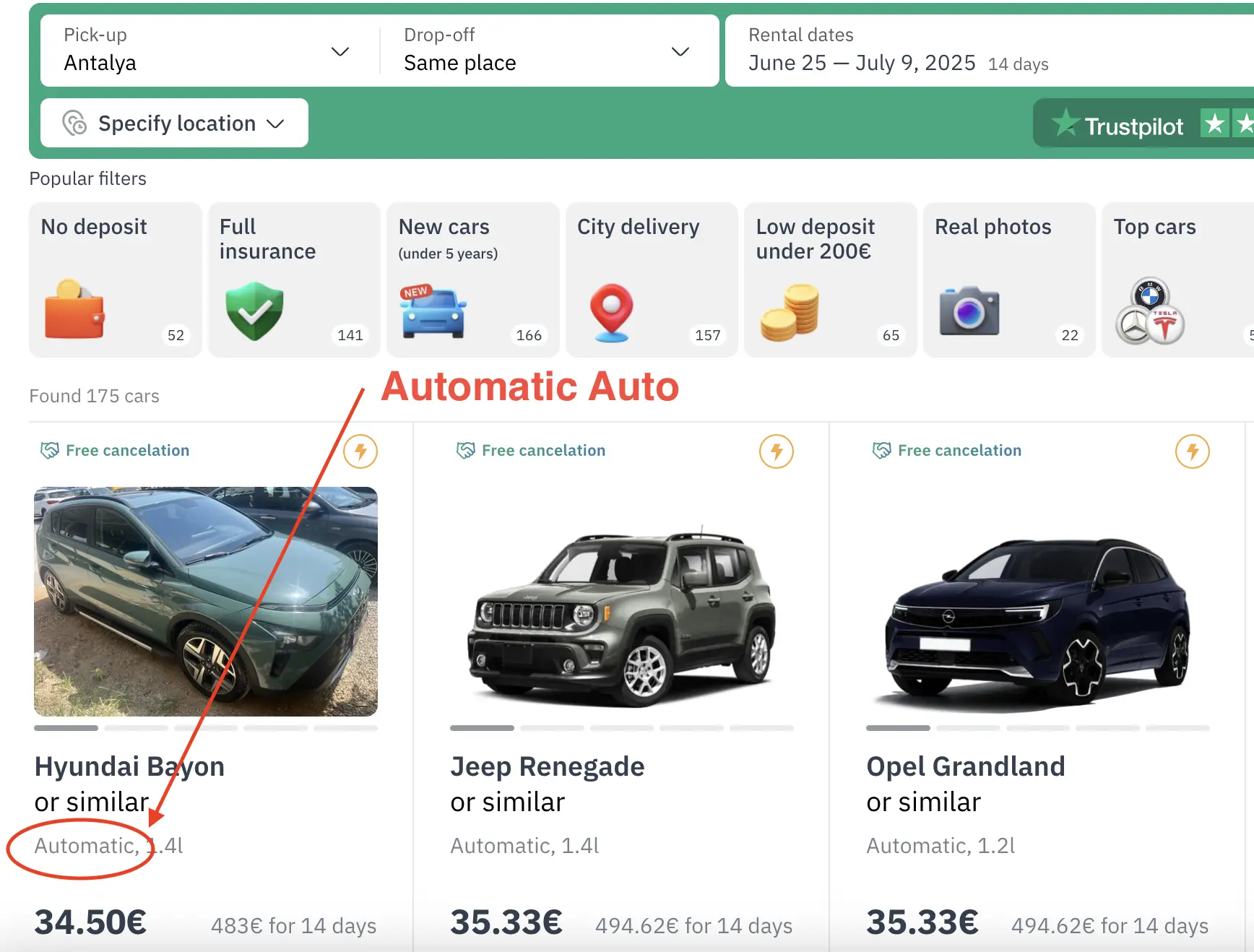
Task: Open the Jeep Renegade or similar listing
Action: [x=547, y=766]
